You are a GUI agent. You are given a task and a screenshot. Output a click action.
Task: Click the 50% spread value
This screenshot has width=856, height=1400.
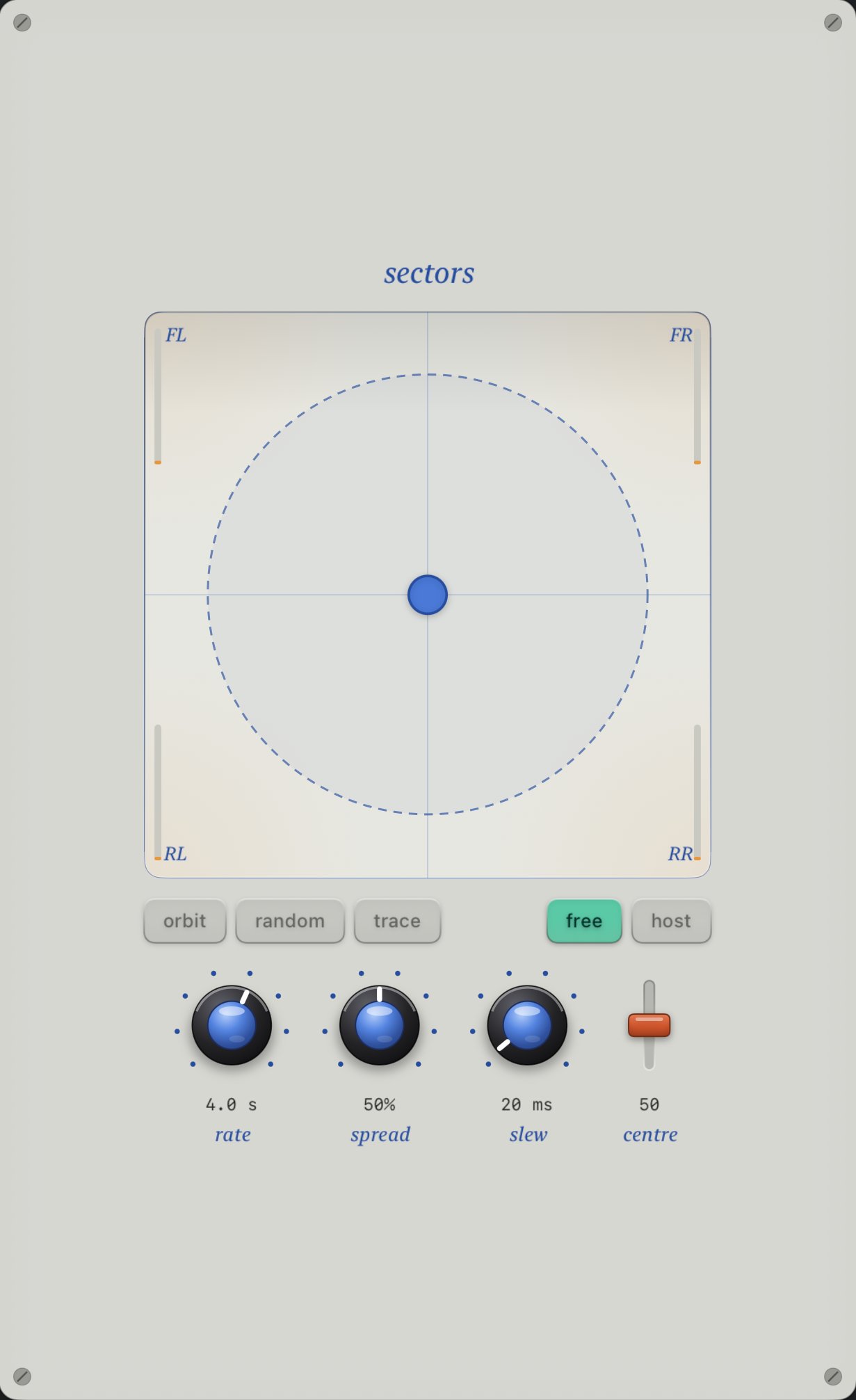tap(380, 1104)
